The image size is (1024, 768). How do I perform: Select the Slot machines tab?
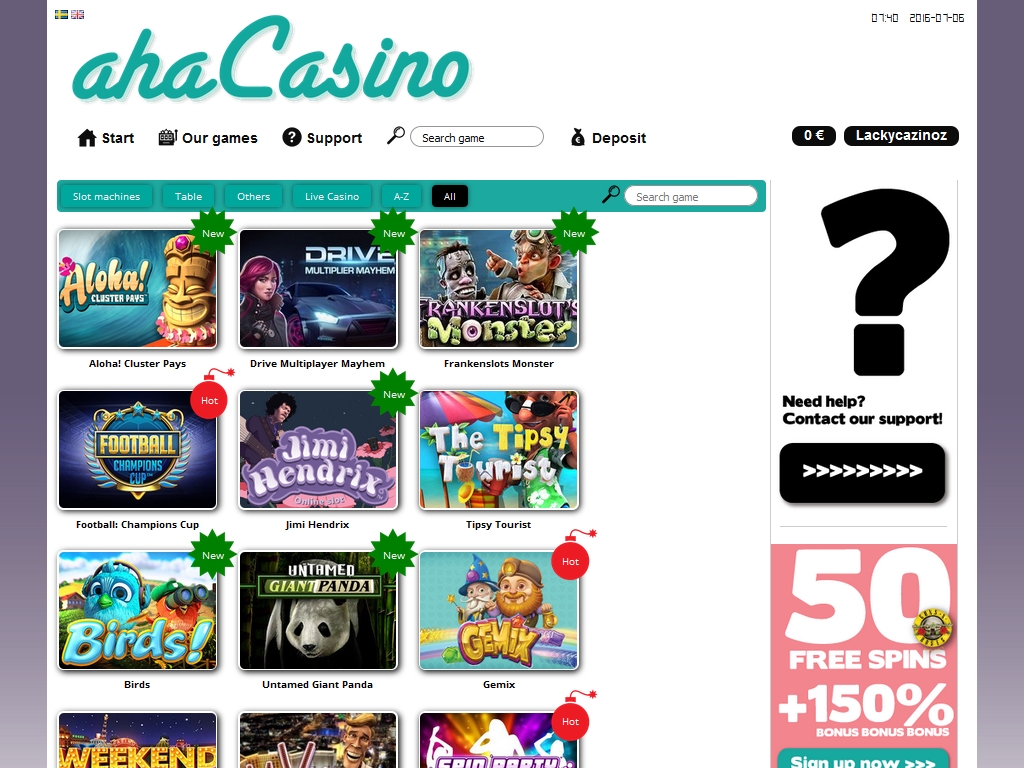click(x=106, y=197)
